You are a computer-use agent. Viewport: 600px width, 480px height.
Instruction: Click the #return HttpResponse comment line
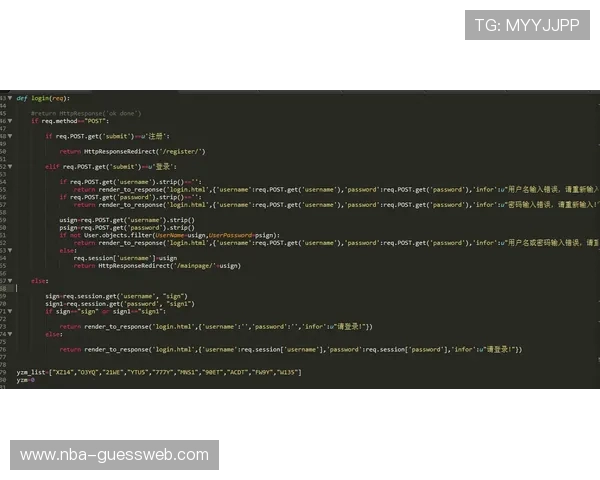point(85,113)
